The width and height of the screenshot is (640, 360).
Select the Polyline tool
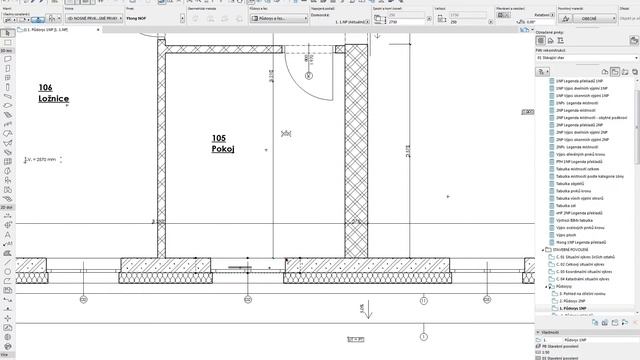(7, 281)
